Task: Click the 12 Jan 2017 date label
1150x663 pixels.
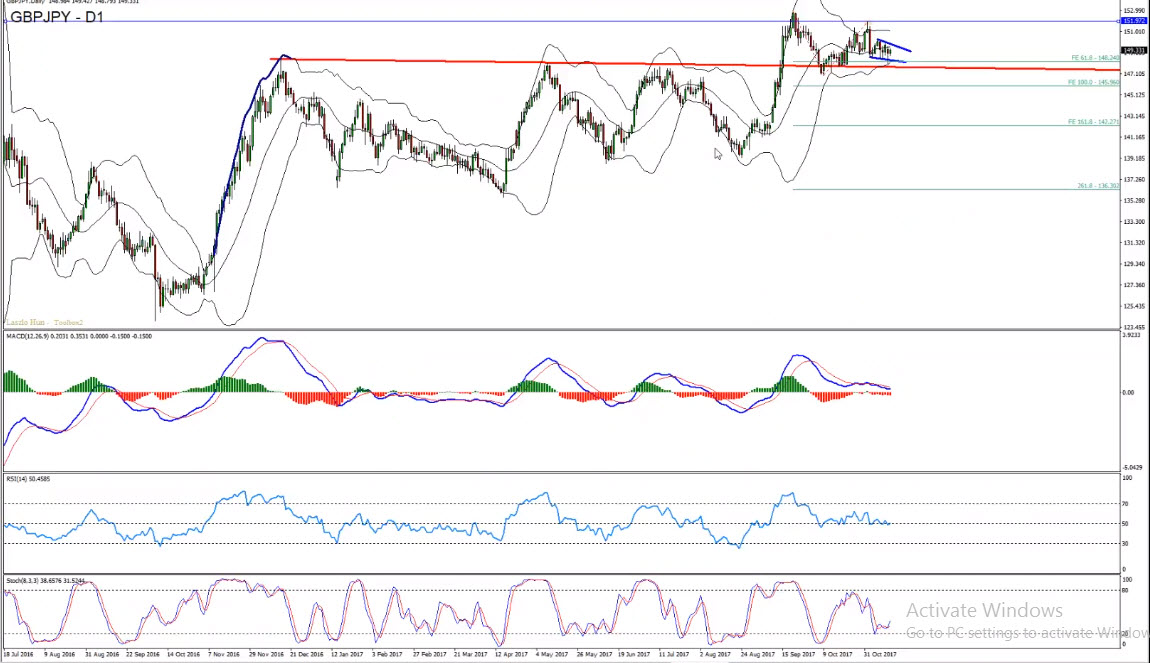Action: (347, 654)
